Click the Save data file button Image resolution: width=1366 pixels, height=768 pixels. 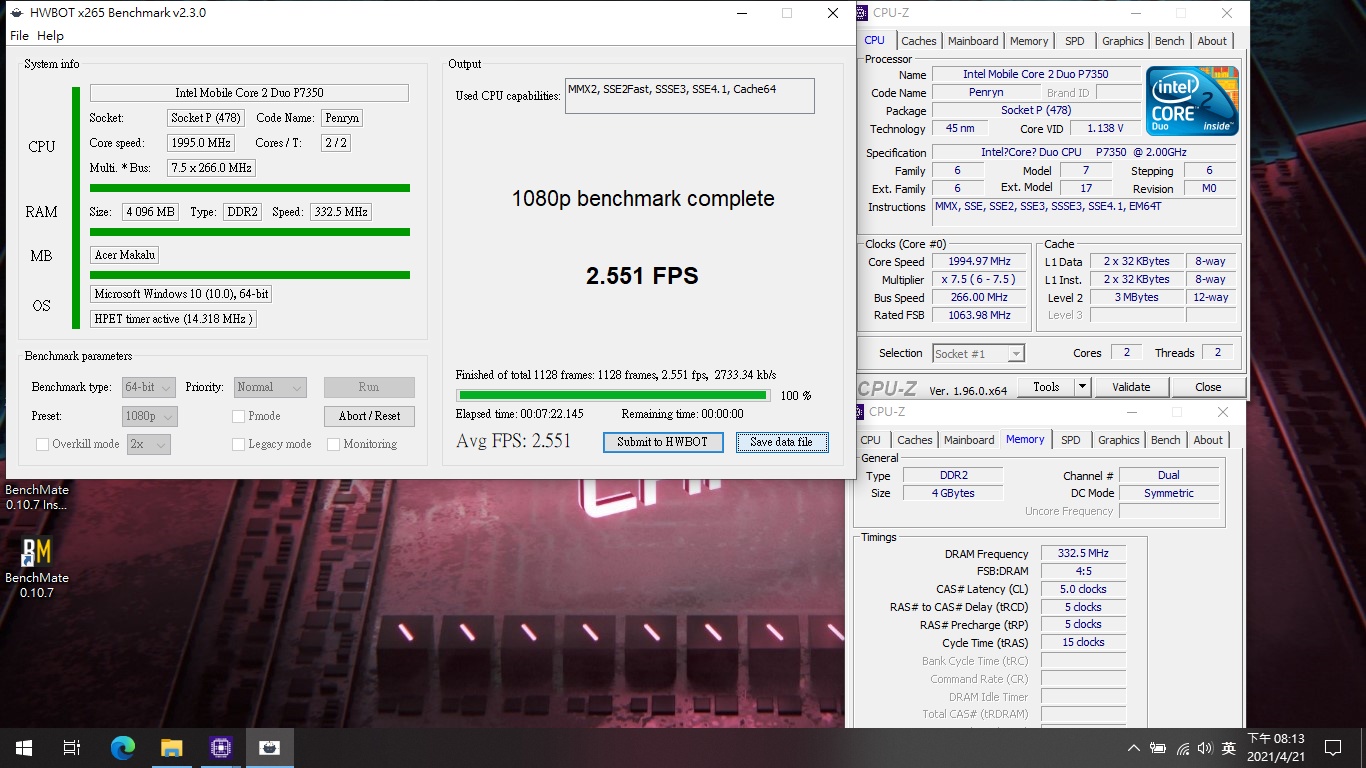(782, 442)
